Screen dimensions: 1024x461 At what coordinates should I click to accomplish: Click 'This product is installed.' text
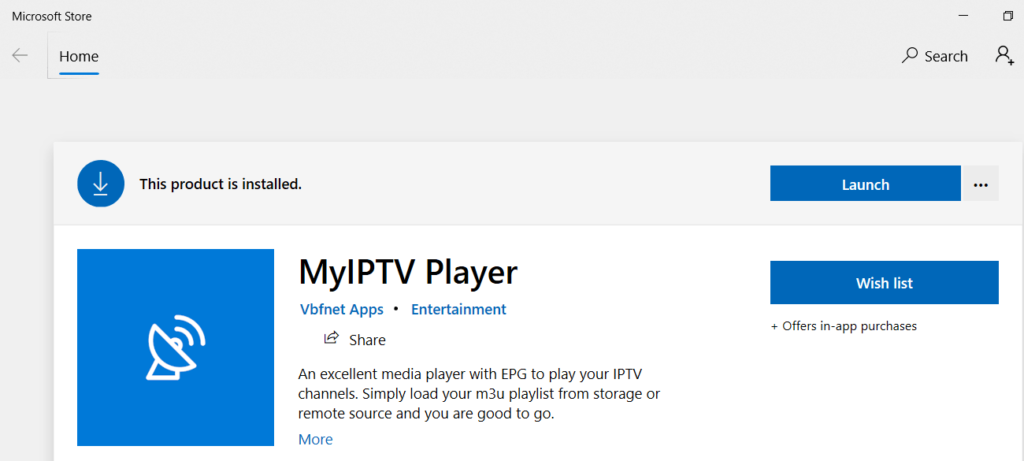(220, 184)
